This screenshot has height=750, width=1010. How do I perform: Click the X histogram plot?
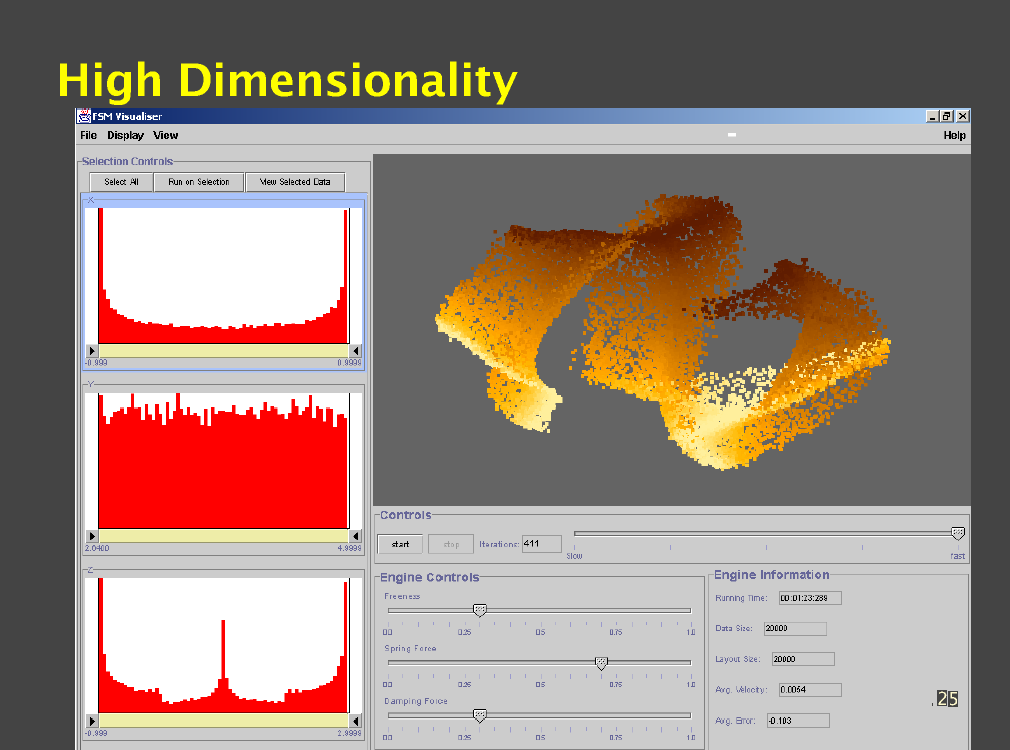coord(224,276)
